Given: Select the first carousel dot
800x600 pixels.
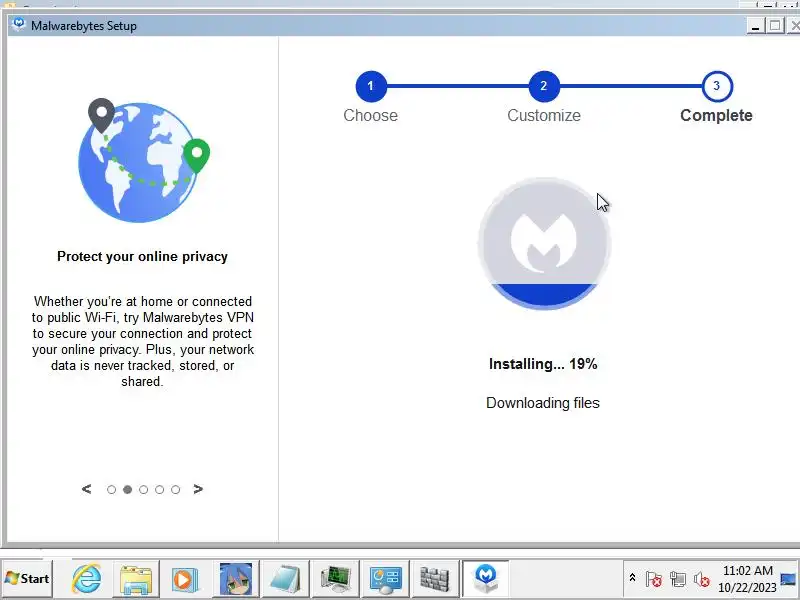Looking at the screenshot, I should coord(111,490).
